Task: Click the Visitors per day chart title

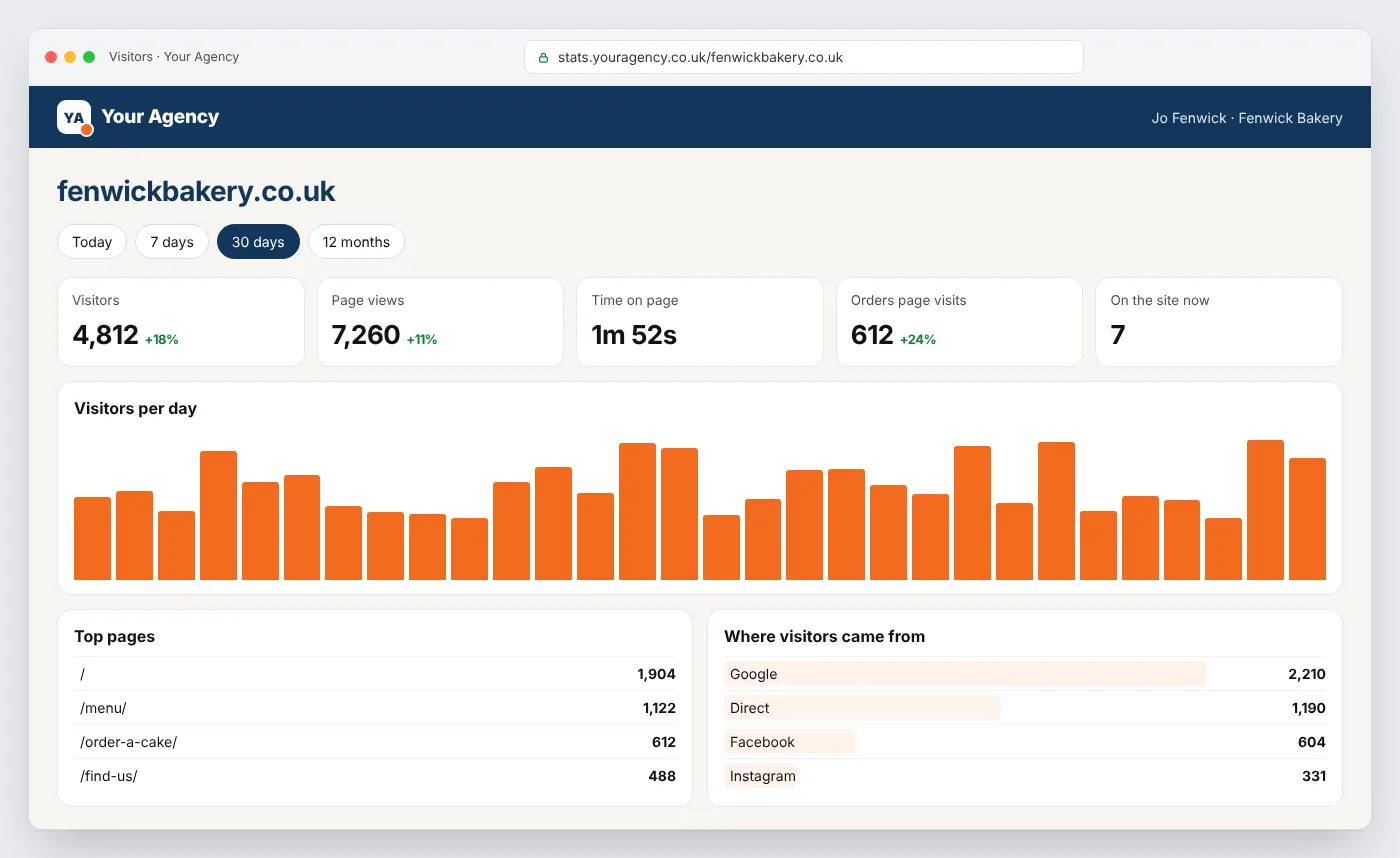Action: [x=135, y=408]
